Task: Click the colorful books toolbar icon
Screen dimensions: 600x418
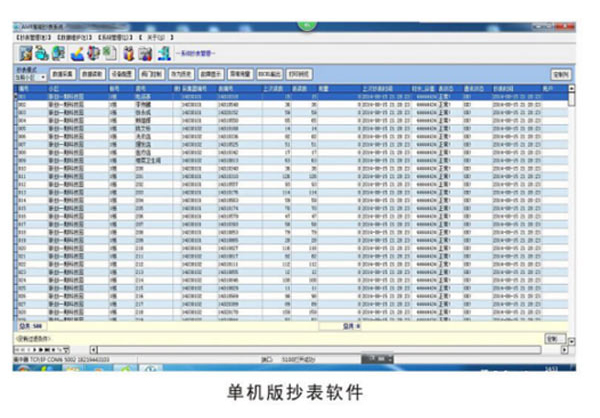Action: 128,53
